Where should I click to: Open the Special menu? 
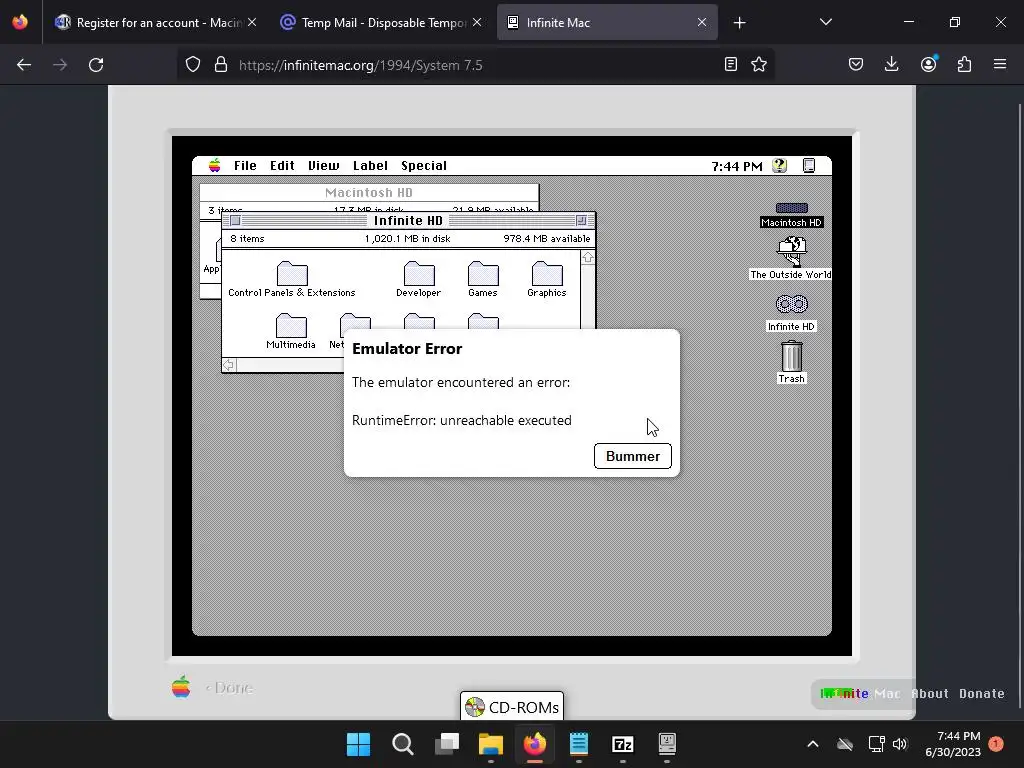click(424, 165)
